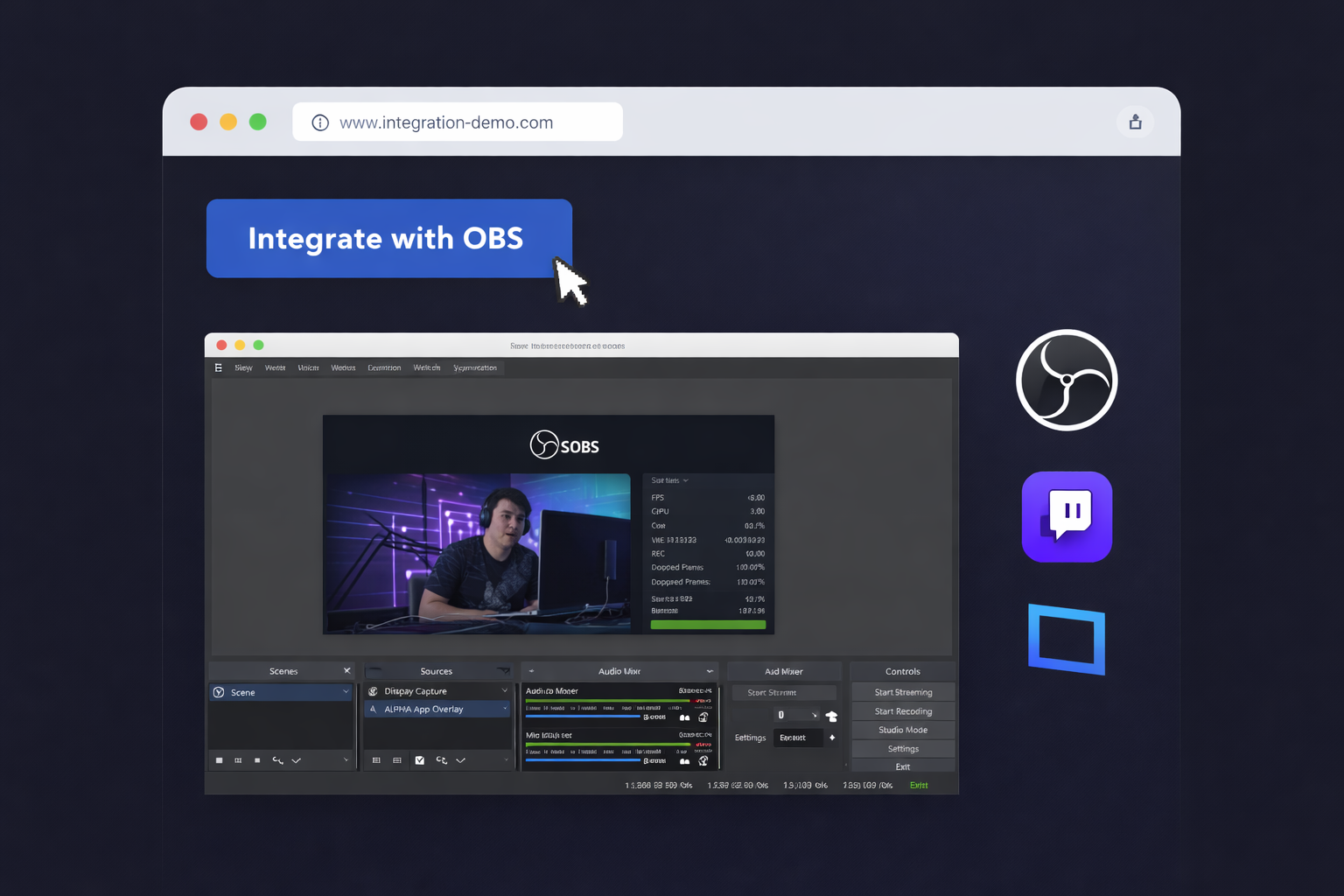Screen dimensions: 1344x896
Task: Toggle Studio Mode in the Controls panel
Action: coord(902,729)
